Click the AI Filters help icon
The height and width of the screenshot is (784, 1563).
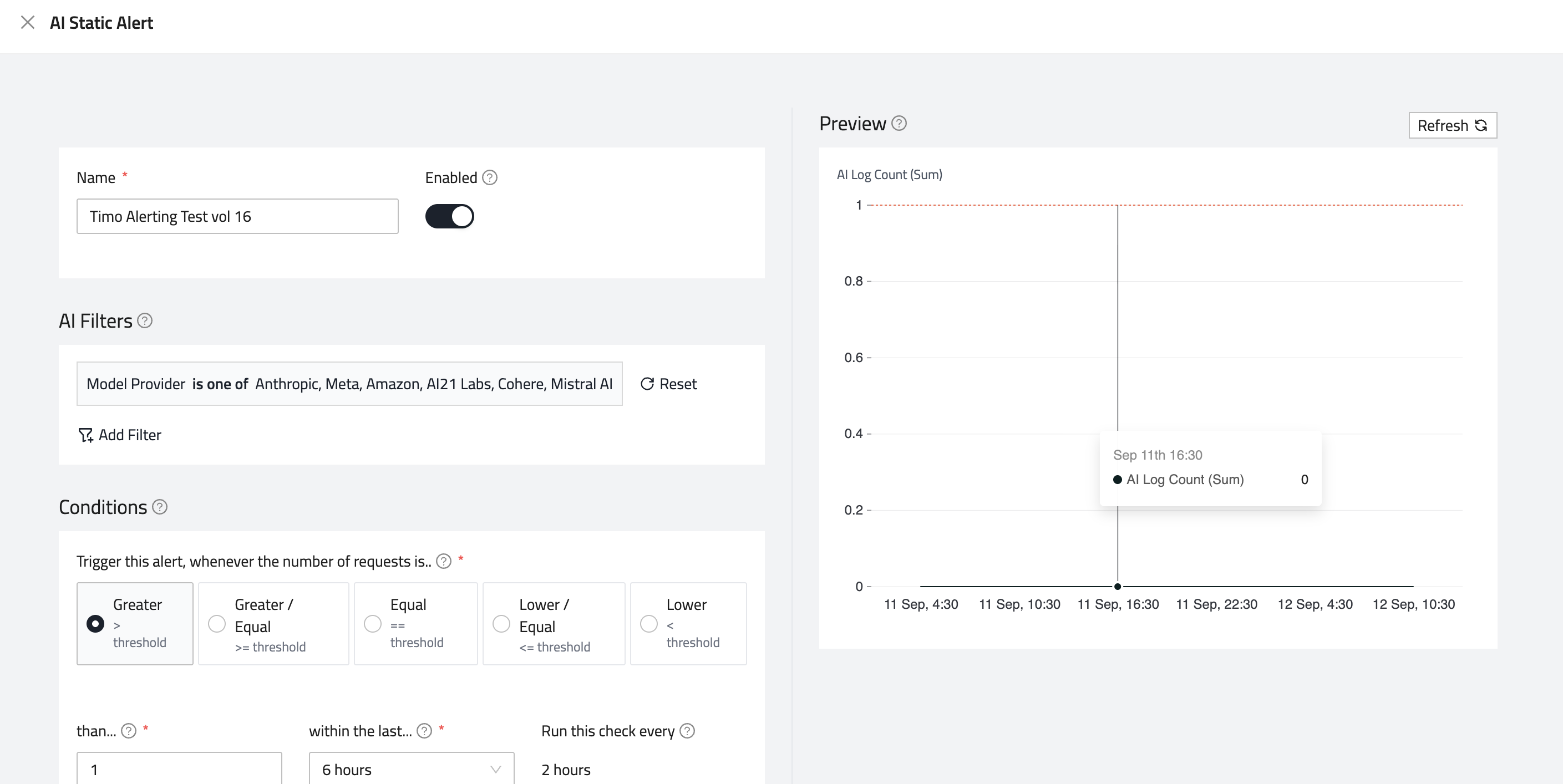(x=144, y=320)
